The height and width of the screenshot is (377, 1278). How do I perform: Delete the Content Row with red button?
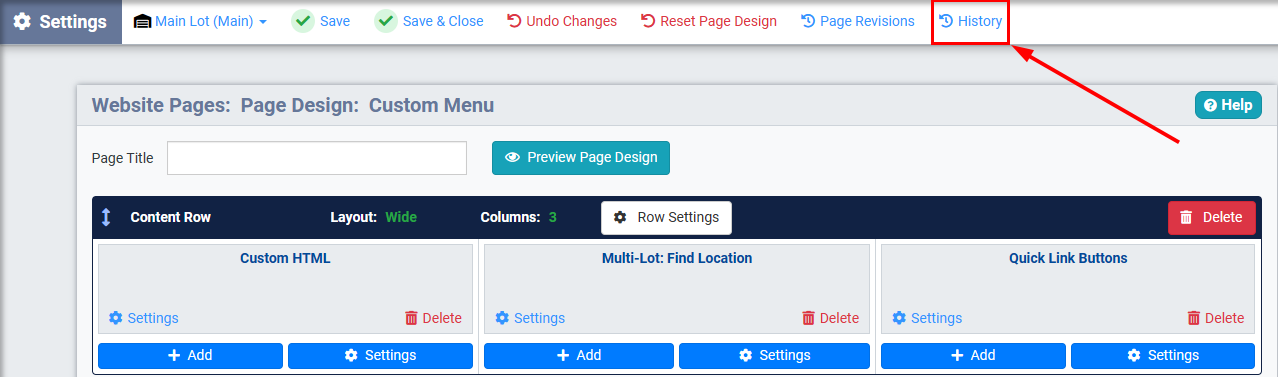(x=1212, y=217)
